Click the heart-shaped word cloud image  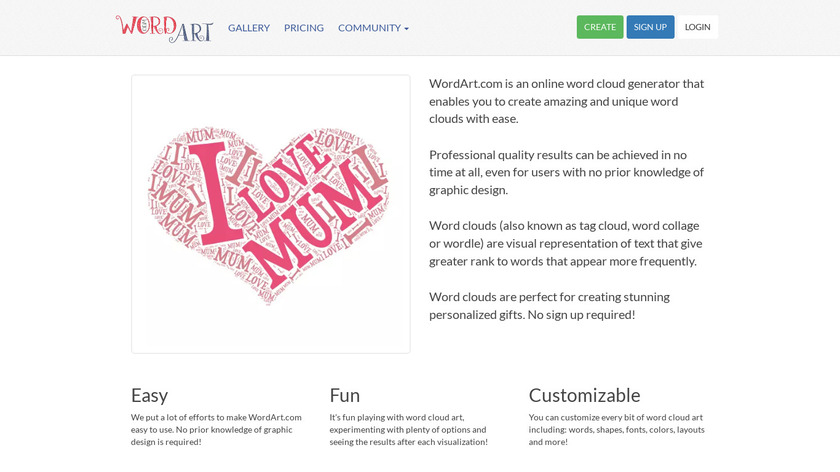270,214
